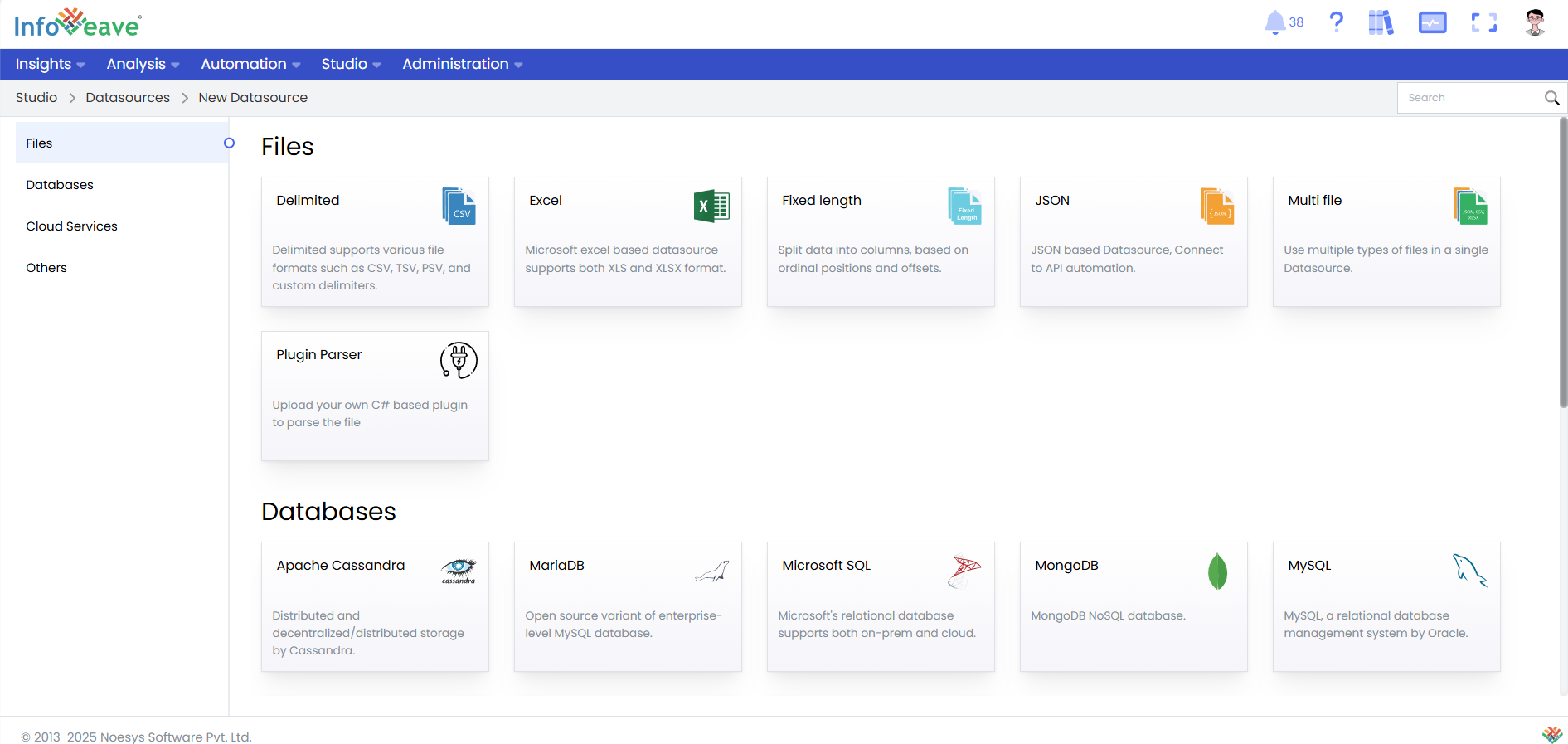Viewport: 1568px width, 744px height.
Task: Click the Files section indicator circle
Action: pos(229,143)
